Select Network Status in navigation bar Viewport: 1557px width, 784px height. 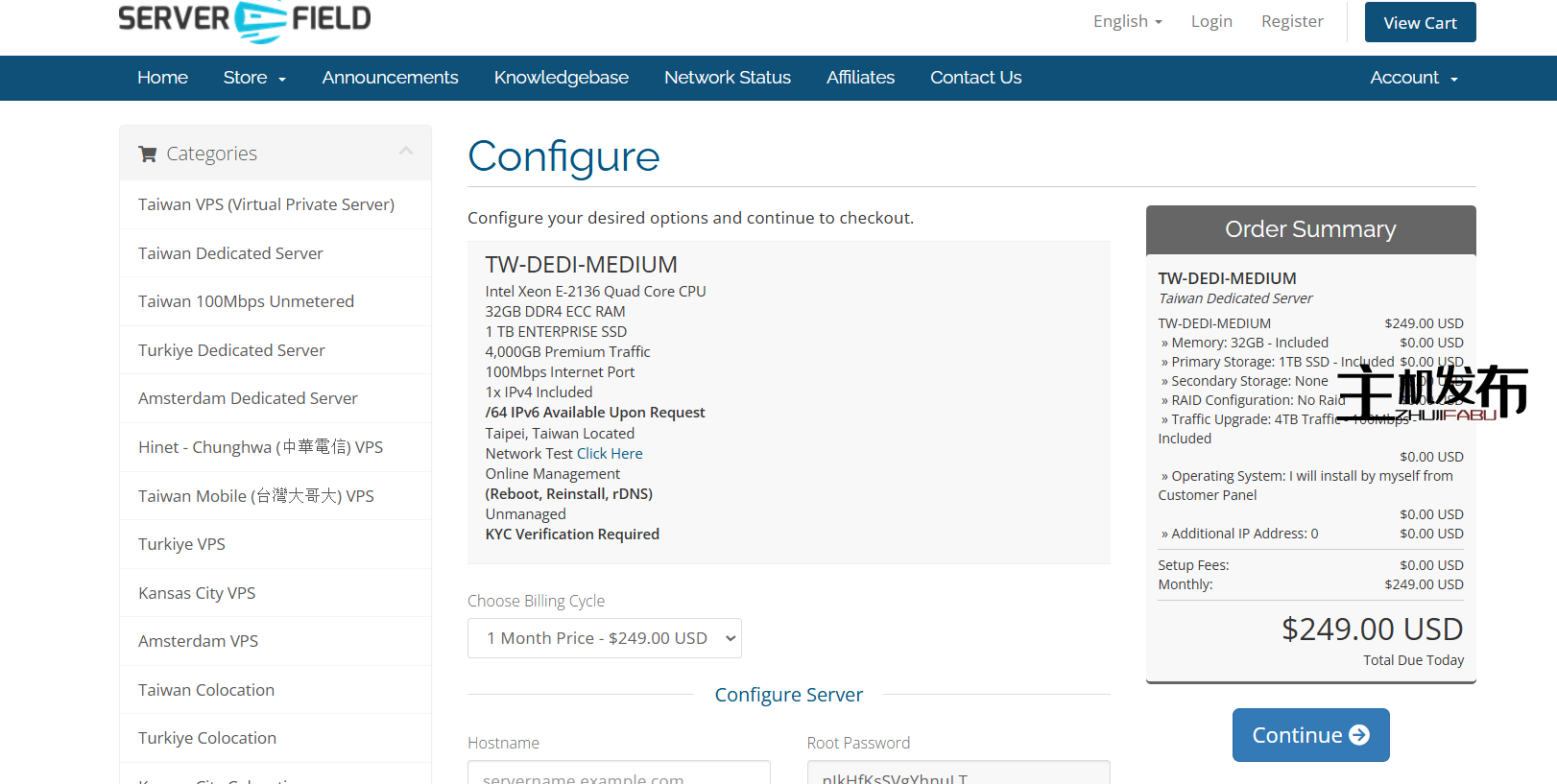coord(727,78)
